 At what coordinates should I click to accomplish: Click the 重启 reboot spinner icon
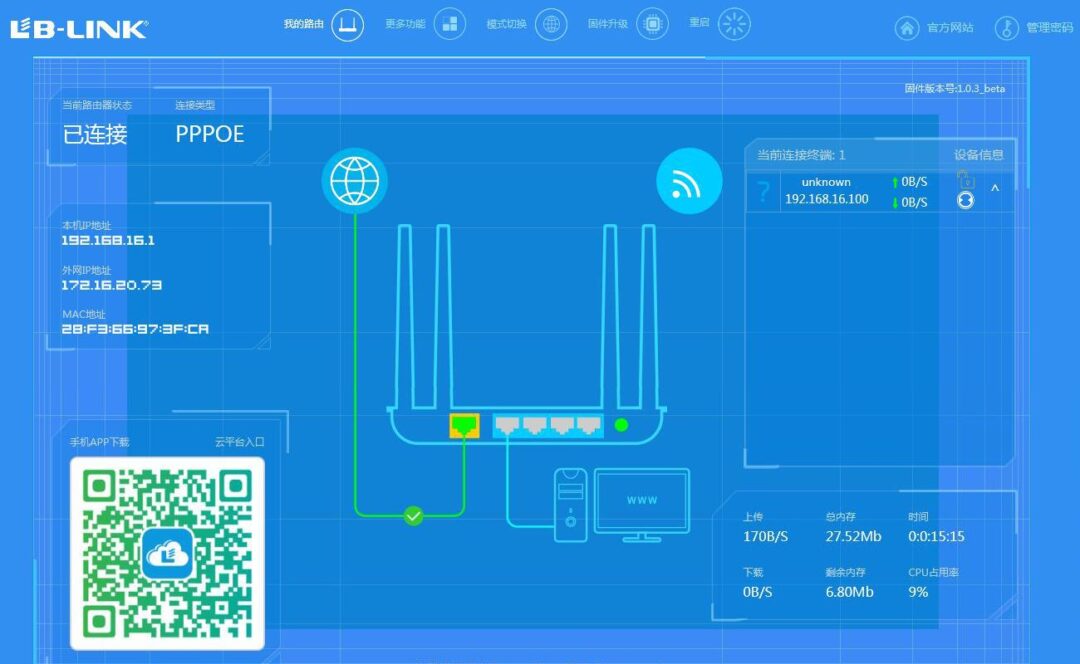point(734,24)
